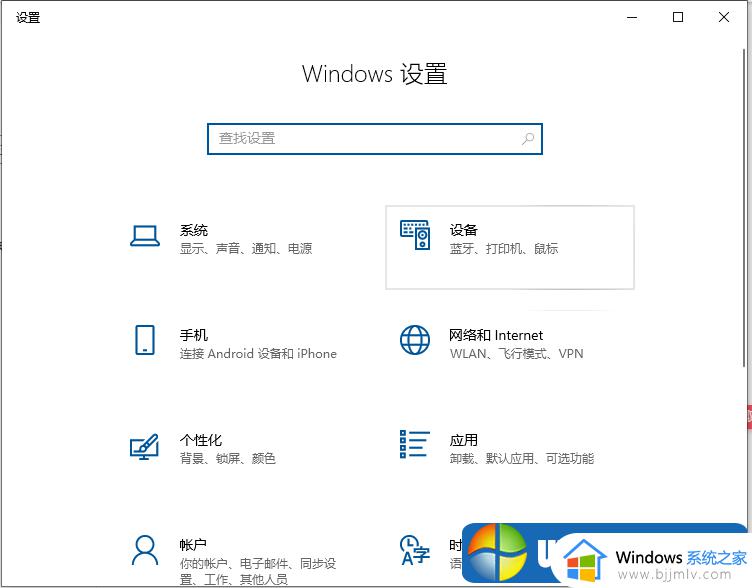Select 网络和 Internet settings title
This screenshot has width=752, height=588.
pyautogui.click(x=496, y=335)
